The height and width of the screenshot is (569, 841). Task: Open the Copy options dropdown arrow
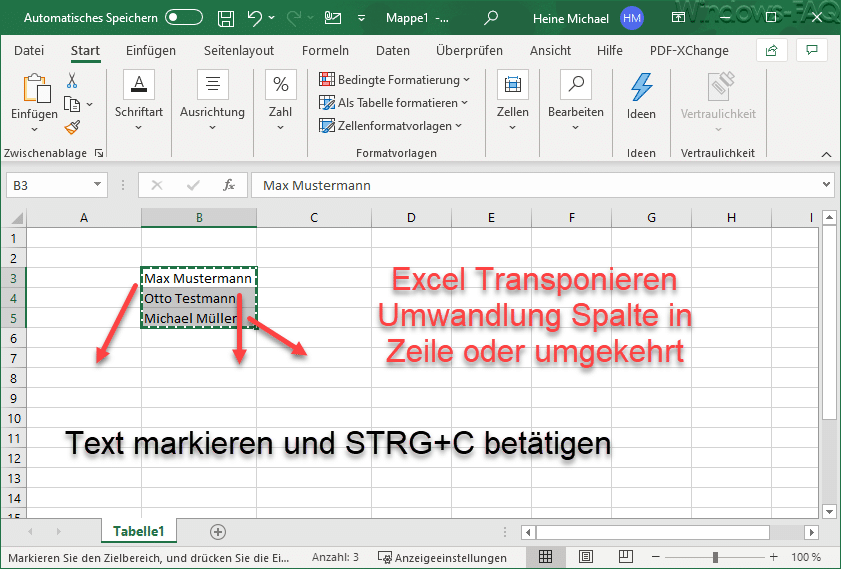point(90,104)
